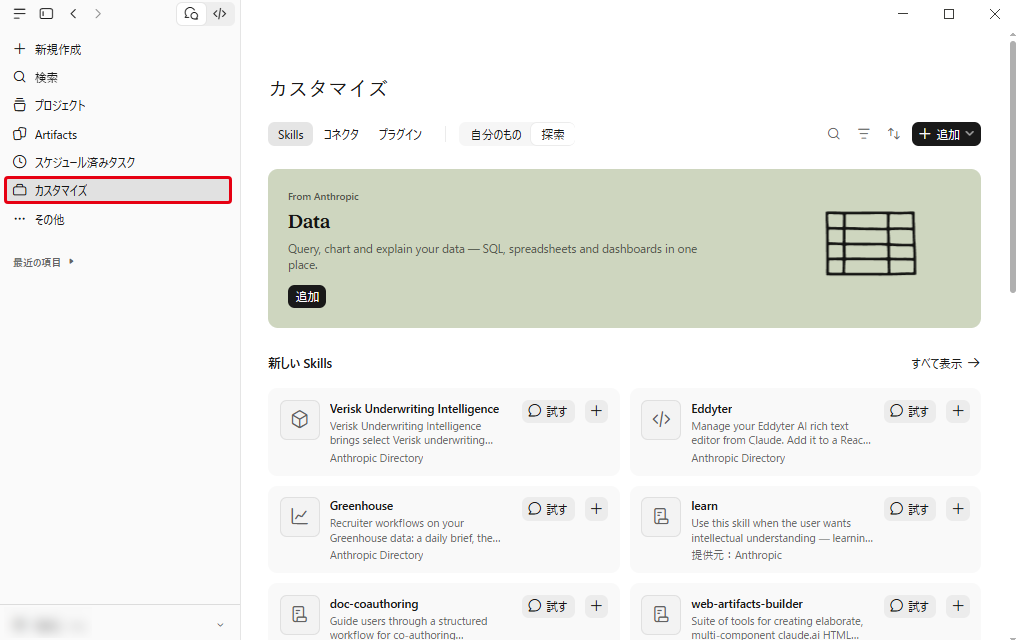
Task: Click the Verisk Underwriting Intelligence cube icon
Action: click(300, 420)
